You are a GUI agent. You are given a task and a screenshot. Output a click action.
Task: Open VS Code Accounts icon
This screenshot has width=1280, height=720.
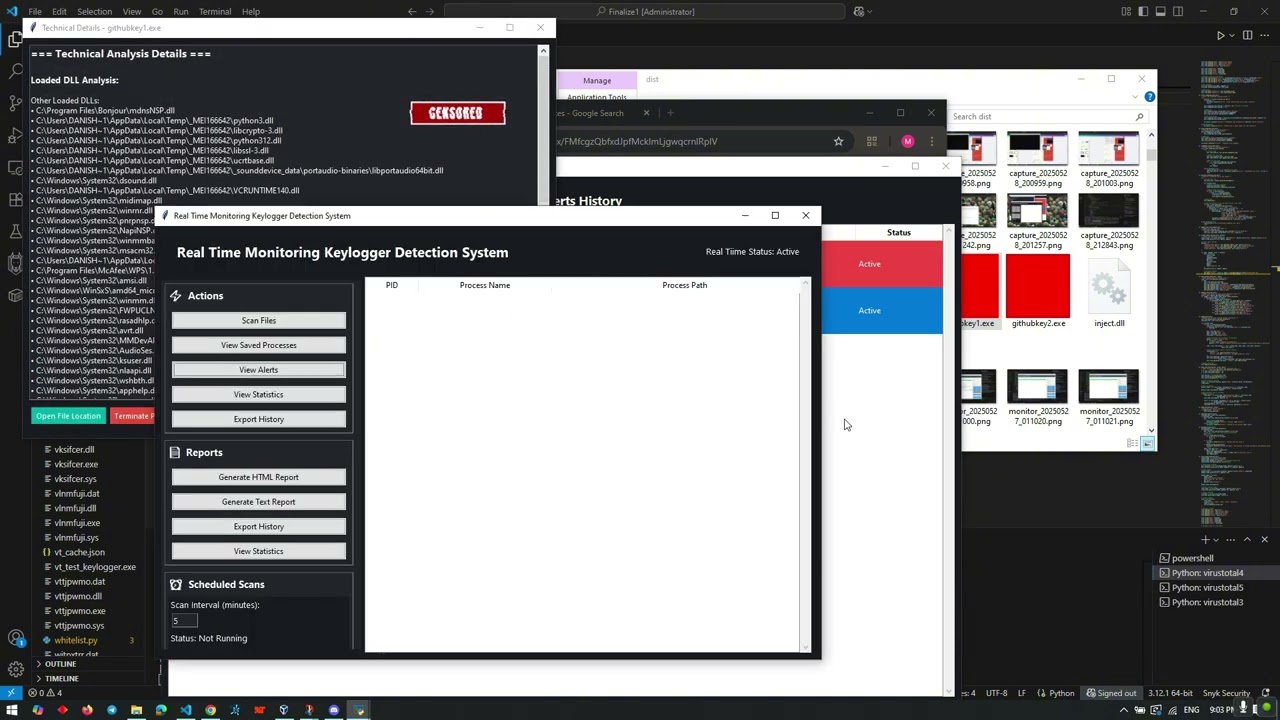[x=15, y=638]
